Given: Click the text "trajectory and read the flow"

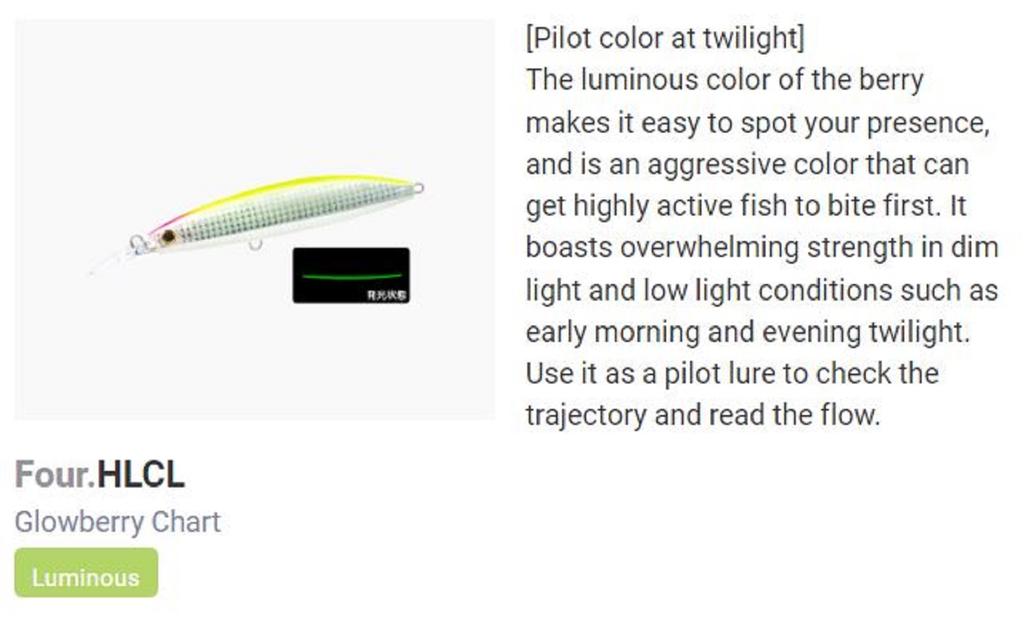Looking at the screenshot, I should point(702,415).
